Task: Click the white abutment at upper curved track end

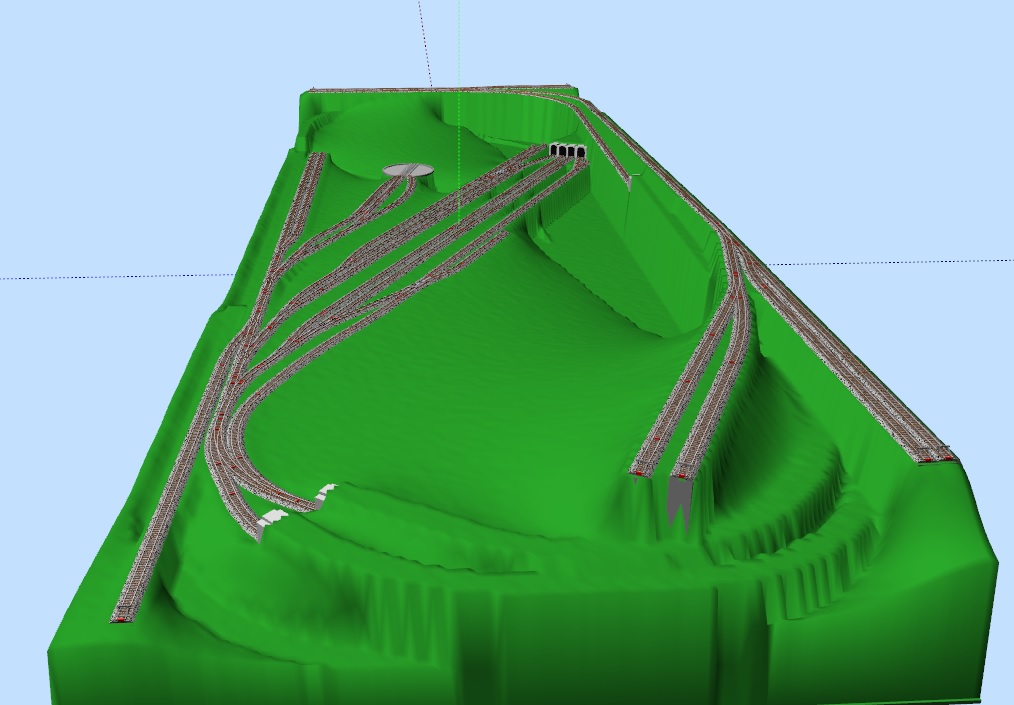Action: point(324,491)
